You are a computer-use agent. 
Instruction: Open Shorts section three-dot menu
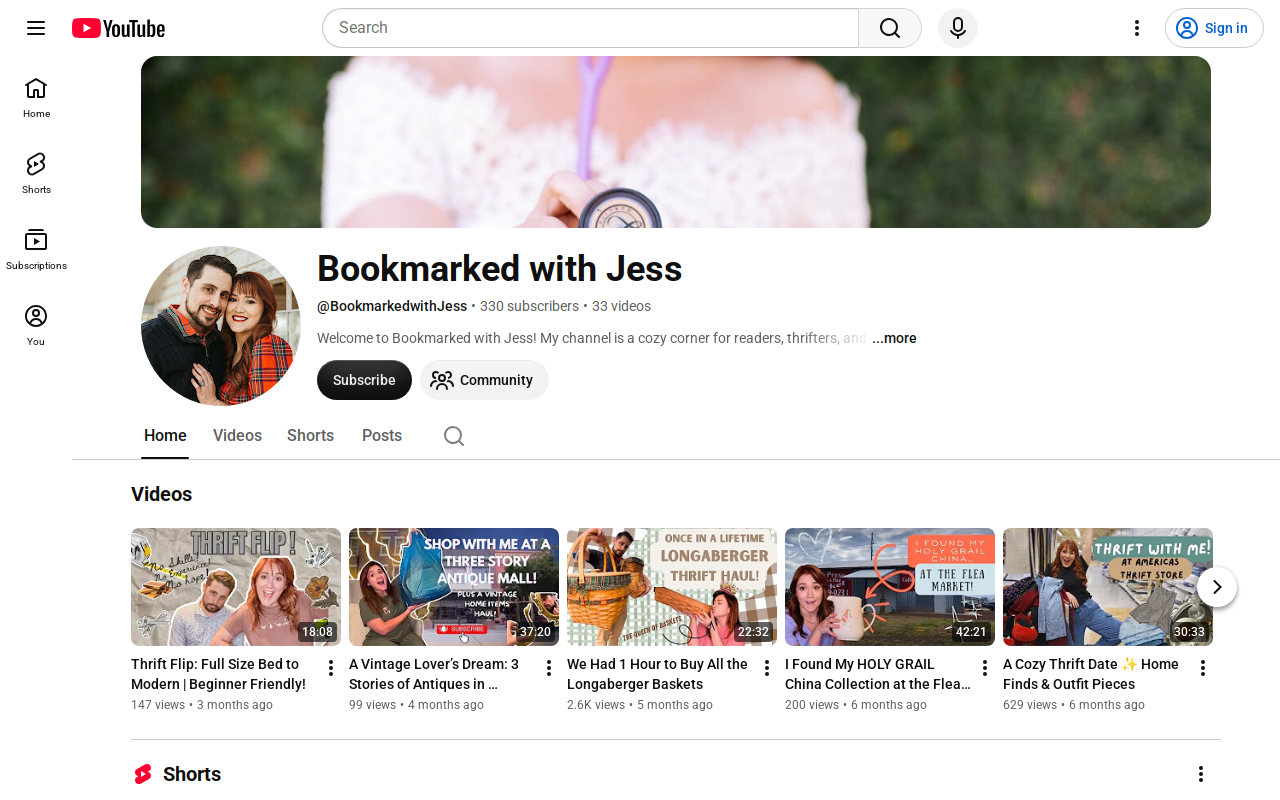[1201, 774]
